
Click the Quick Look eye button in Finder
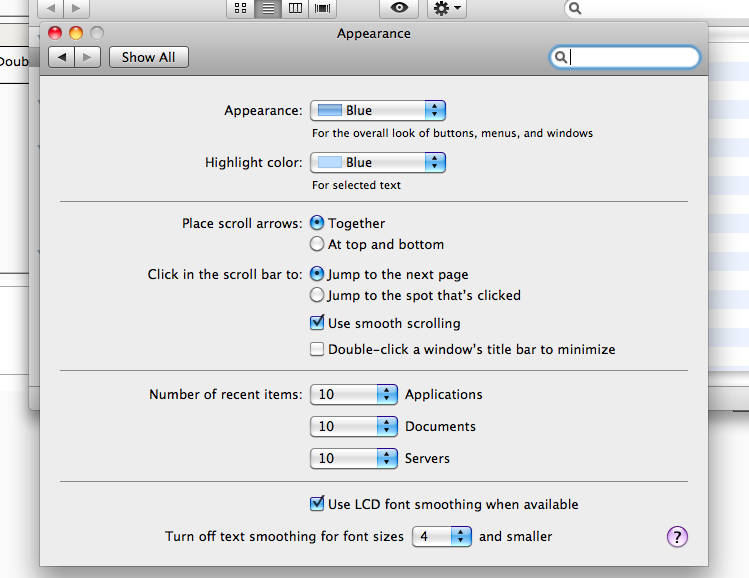coord(399,8)
